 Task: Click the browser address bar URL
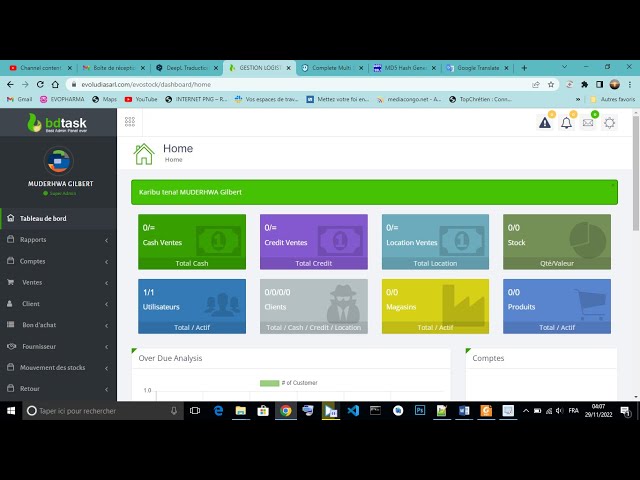(146, 84)
